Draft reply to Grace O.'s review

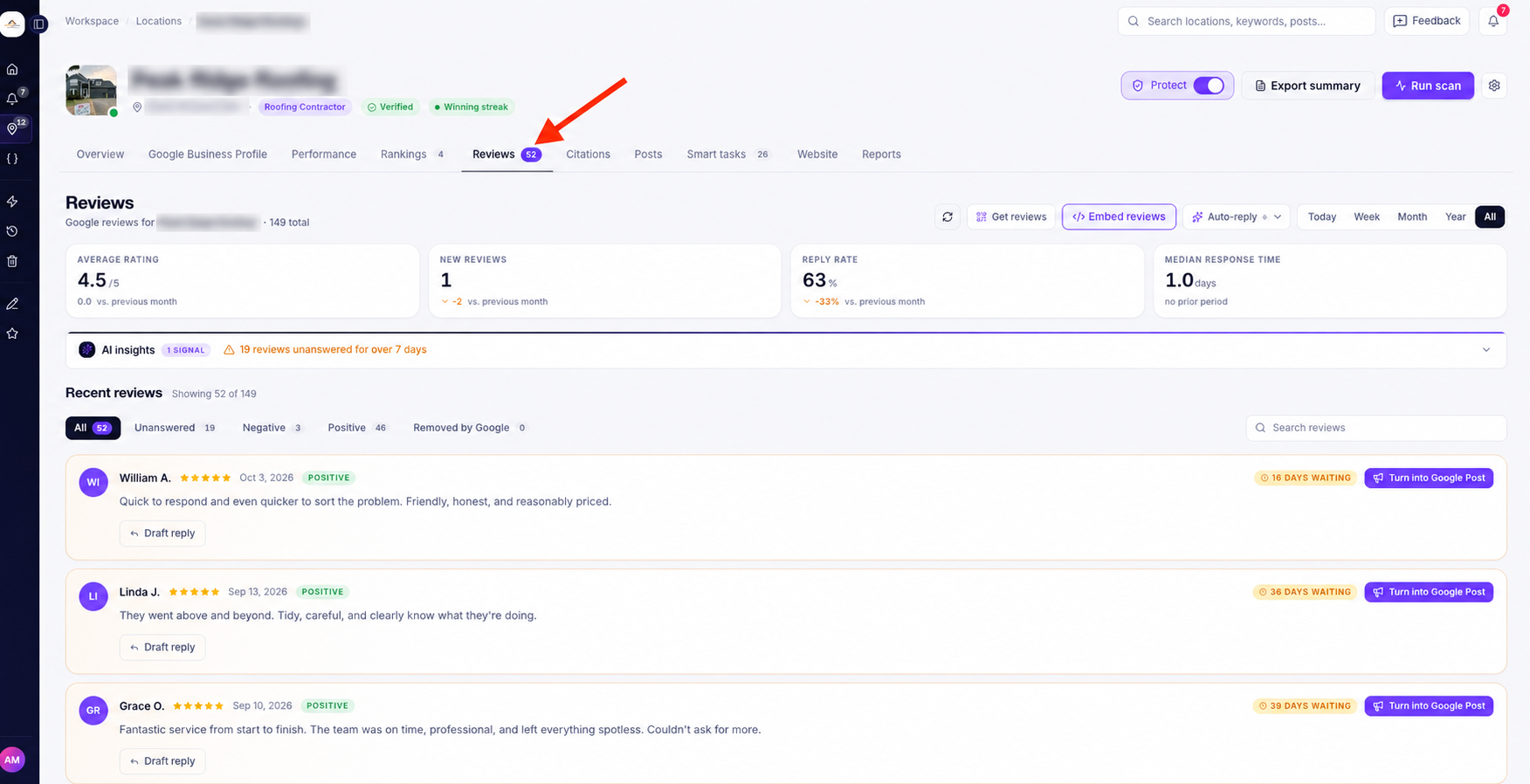click(x=162, y=761)
